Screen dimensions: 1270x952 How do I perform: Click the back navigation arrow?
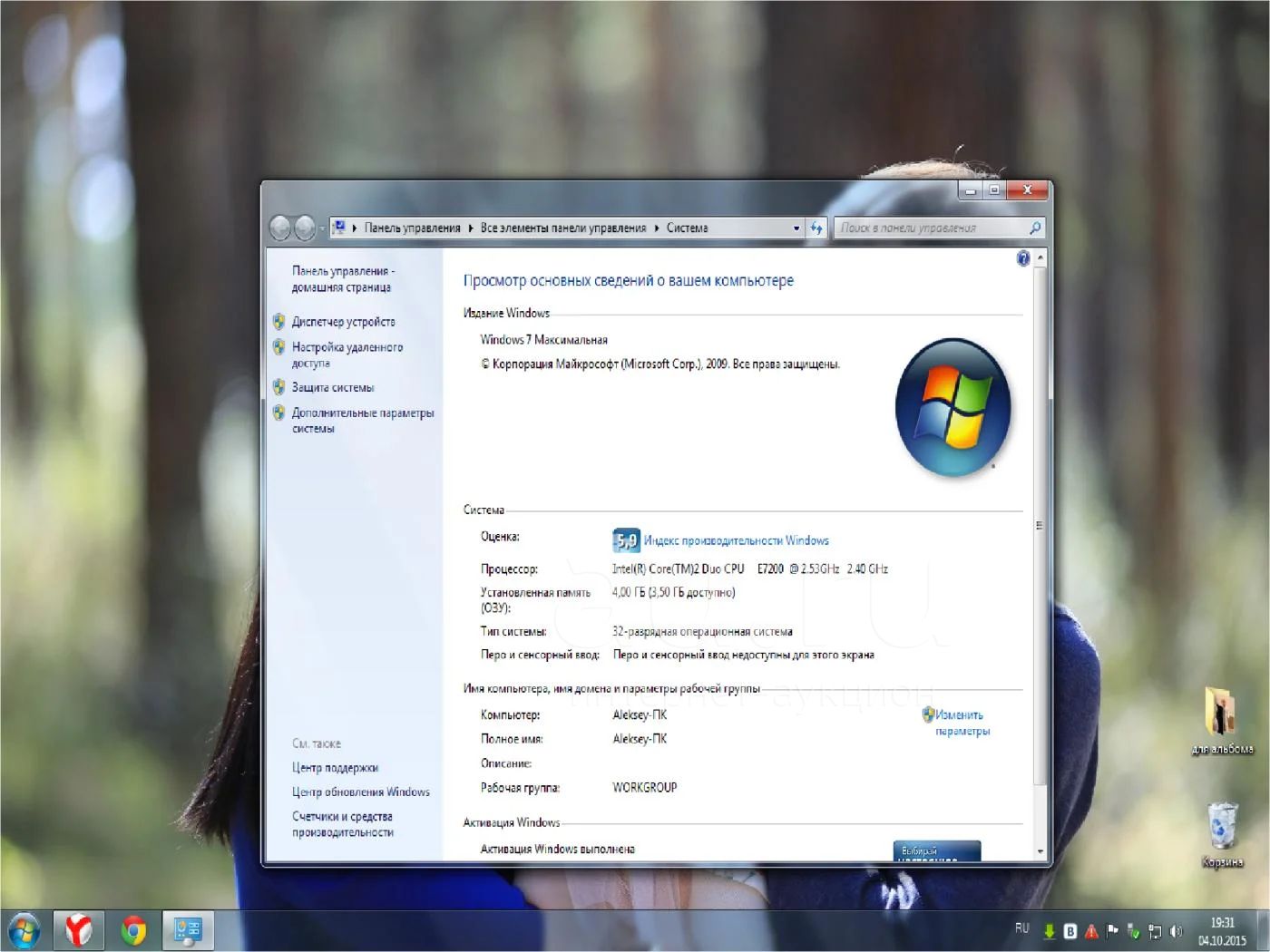coord(280,228)
